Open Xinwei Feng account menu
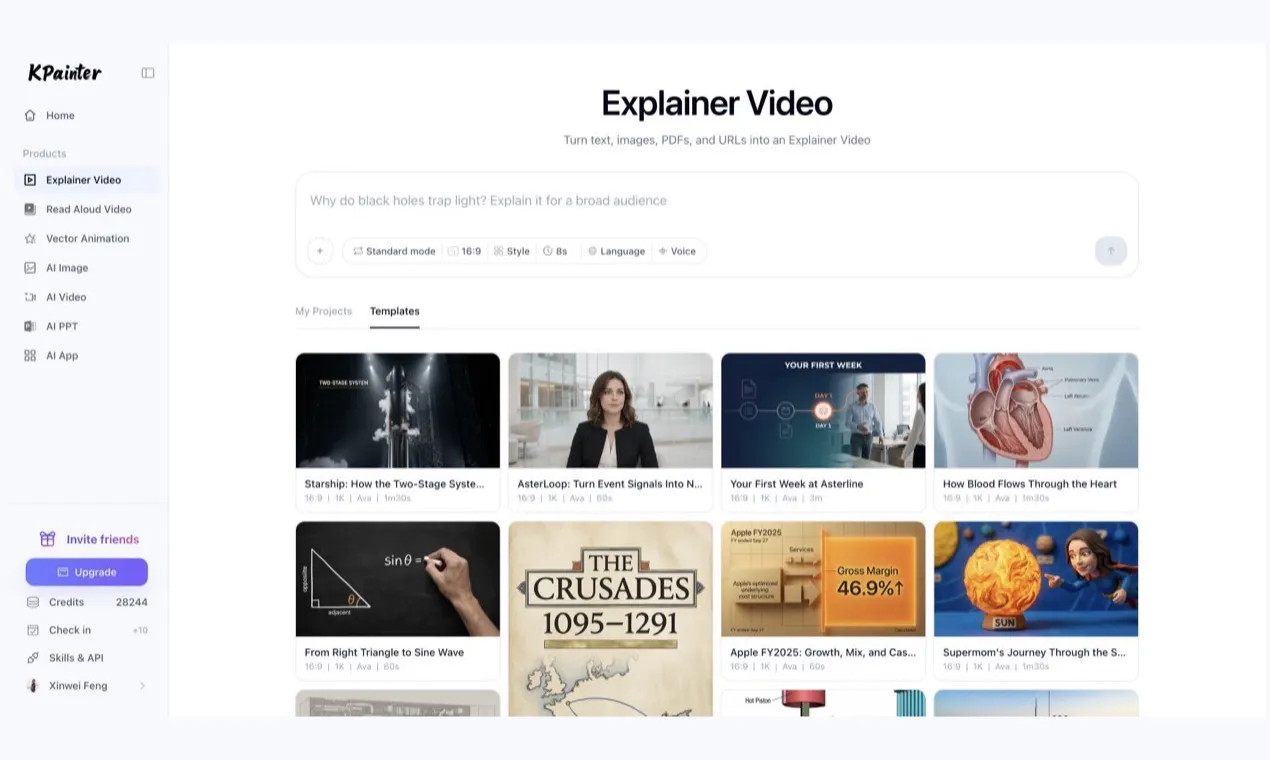This screenshot has width=1270, height=760. [86, 686]
